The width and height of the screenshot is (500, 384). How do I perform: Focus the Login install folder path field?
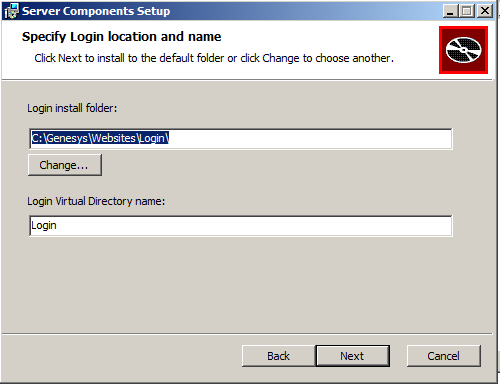241,138
